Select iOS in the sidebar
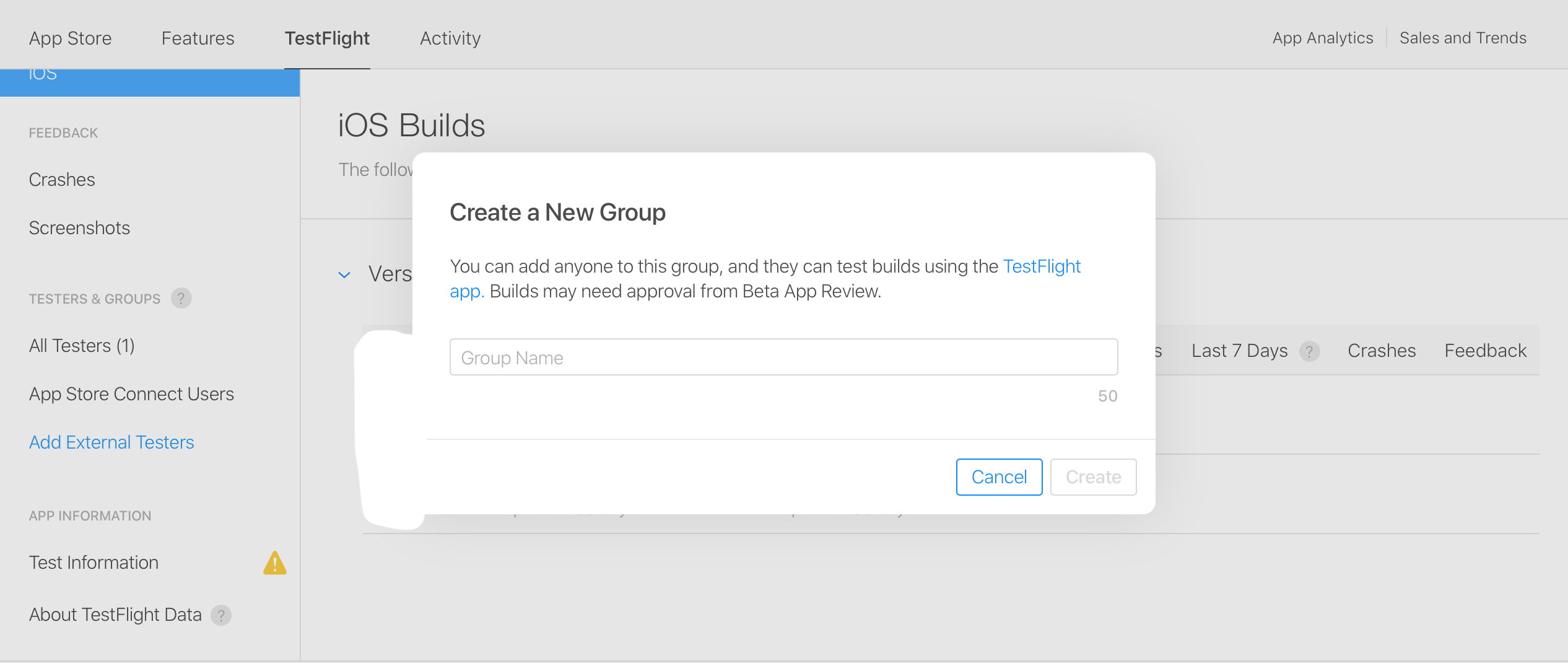This screenshot has height=663, width=1568. tap(150, 82)
